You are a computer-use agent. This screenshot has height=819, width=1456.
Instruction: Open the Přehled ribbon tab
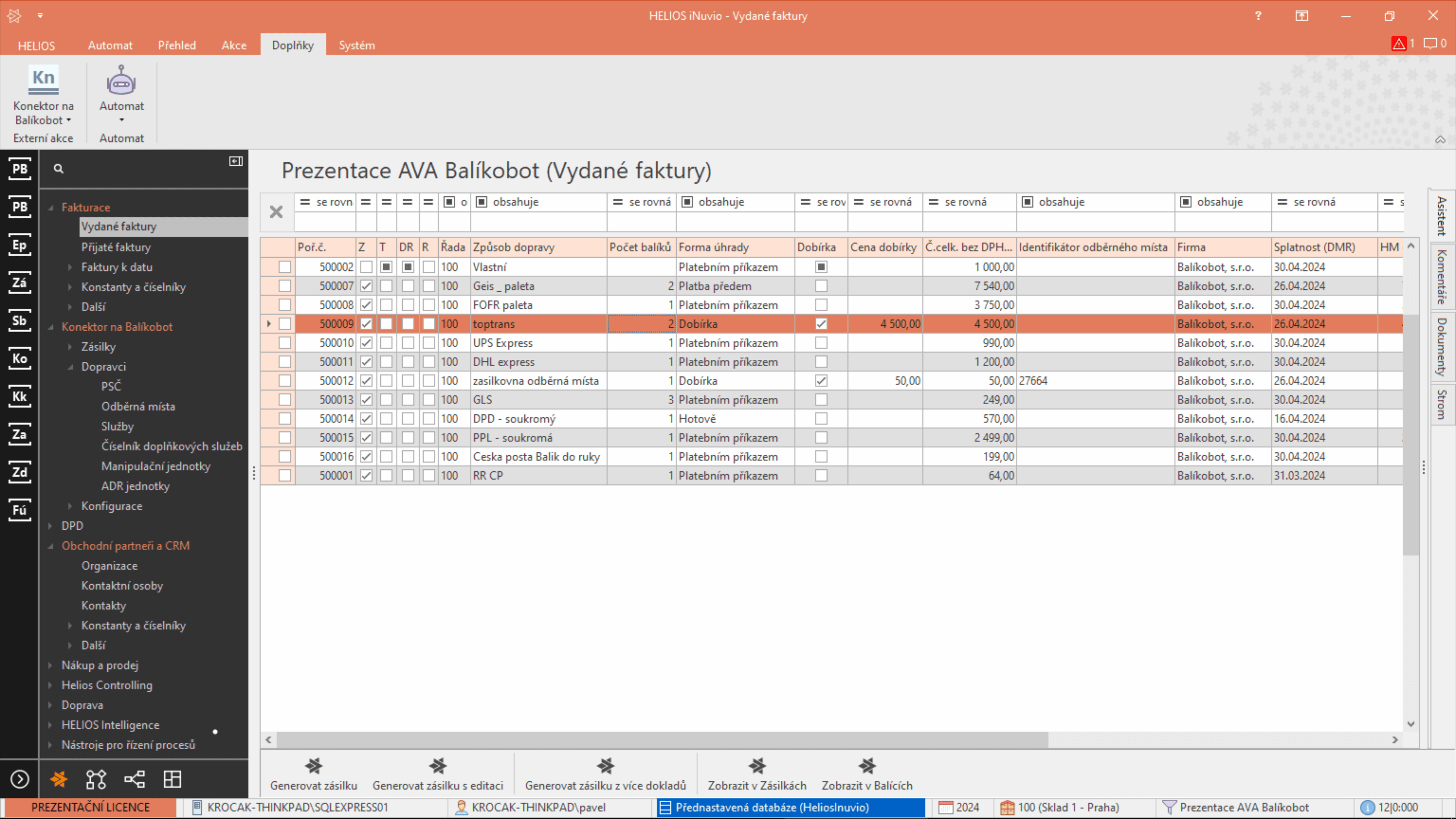(x=177, y=45)
